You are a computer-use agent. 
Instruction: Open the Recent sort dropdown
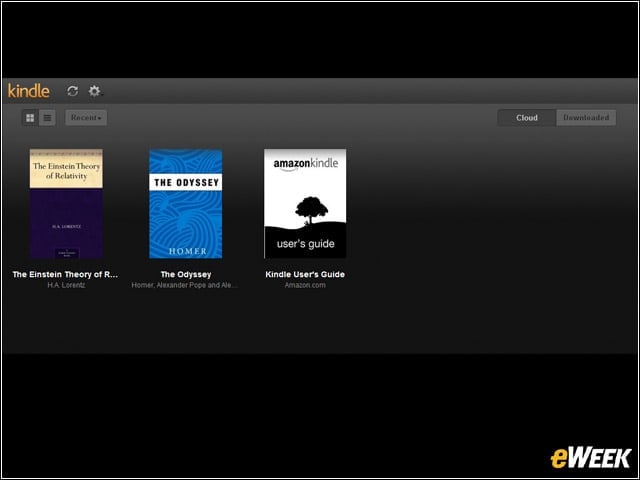(x=86, y=118)
